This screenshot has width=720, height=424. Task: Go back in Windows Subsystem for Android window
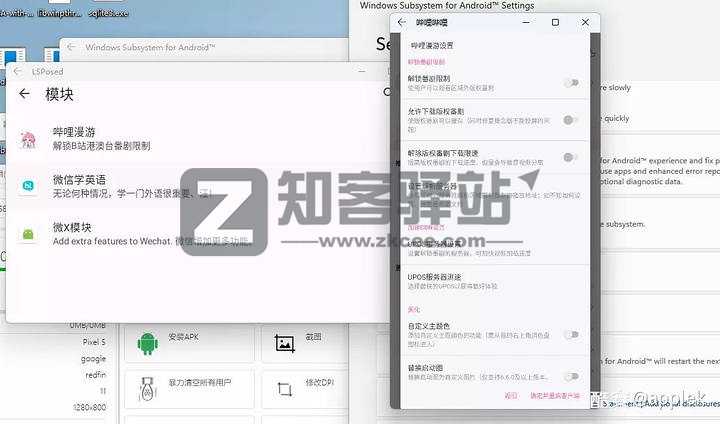coord(71,47)
